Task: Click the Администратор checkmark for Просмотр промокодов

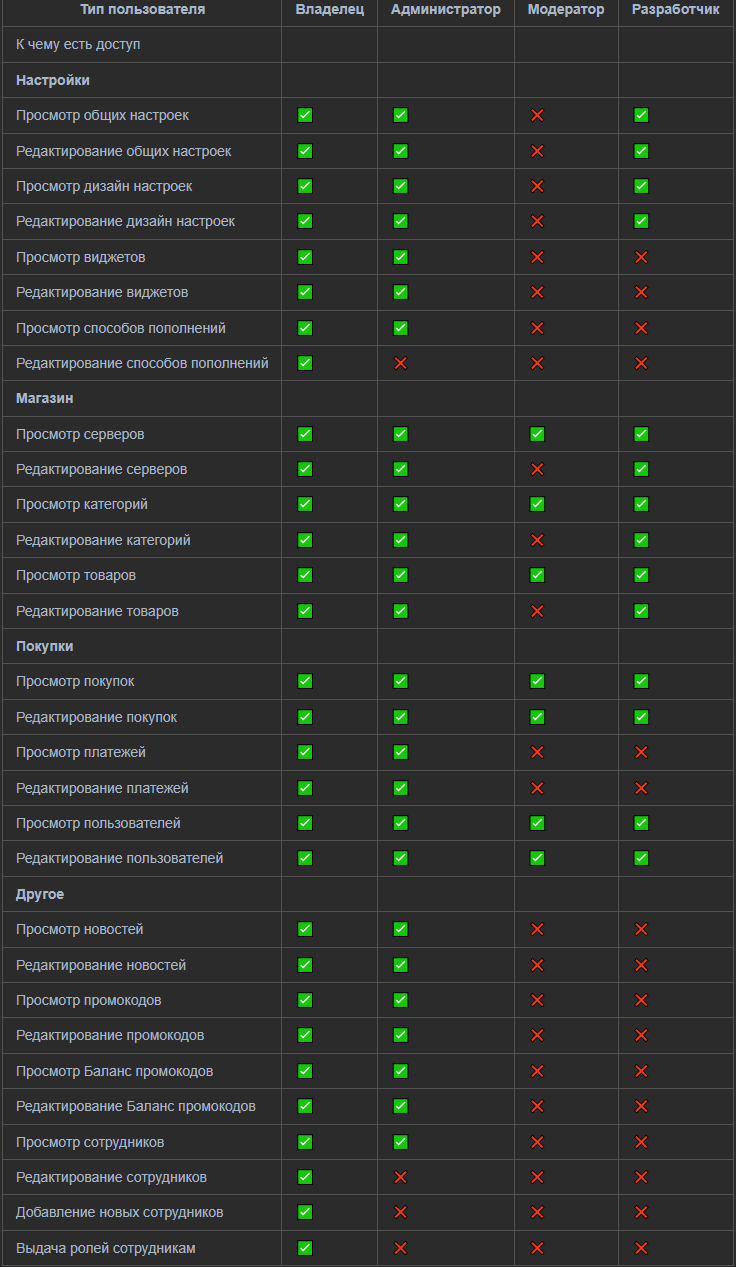Action: 401,1000
